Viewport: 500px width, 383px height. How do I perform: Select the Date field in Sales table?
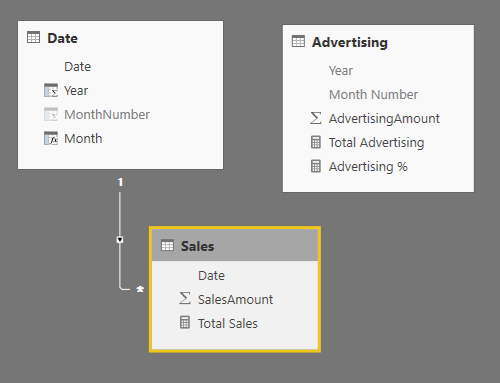[211, 276]
